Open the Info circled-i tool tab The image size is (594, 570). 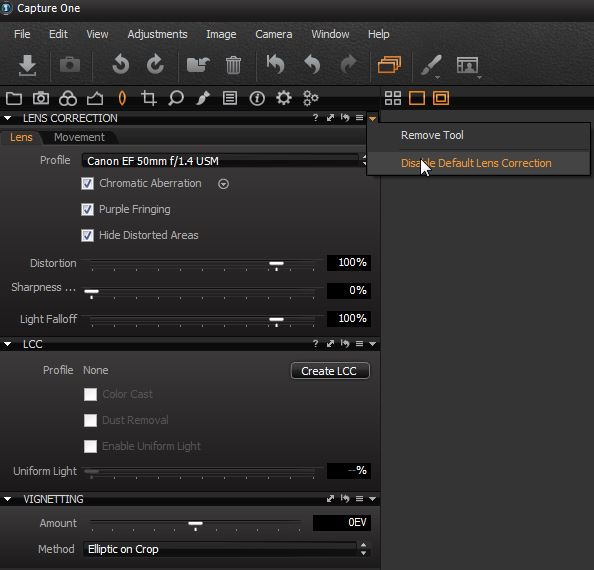[x=257, y=98]
